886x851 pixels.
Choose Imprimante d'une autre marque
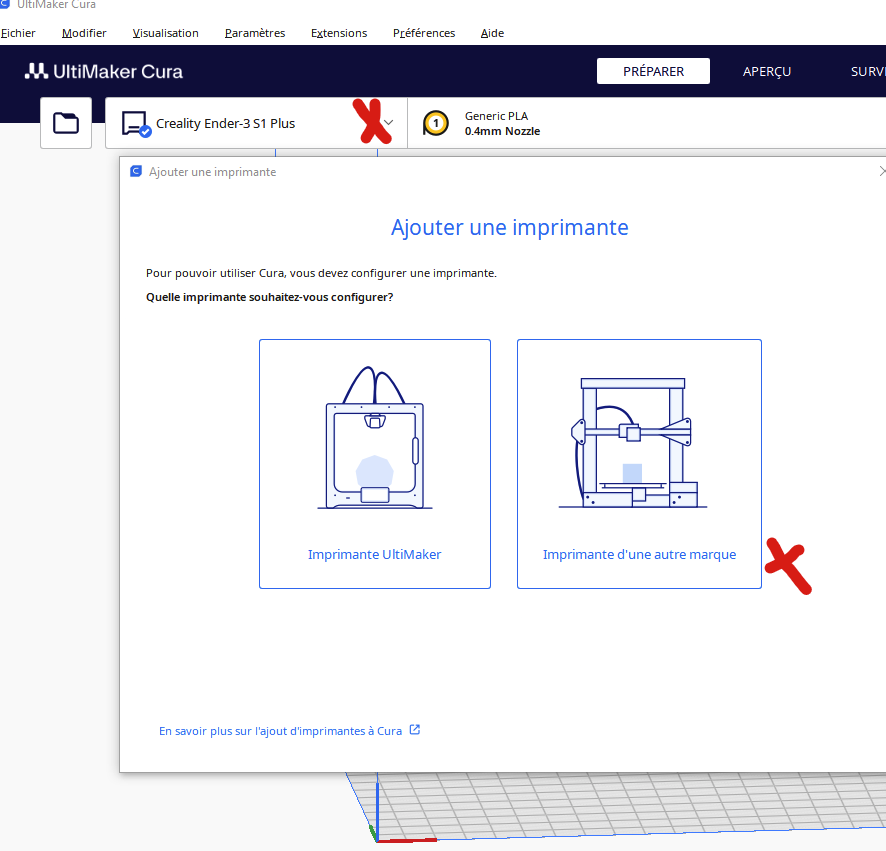(639, 464)
